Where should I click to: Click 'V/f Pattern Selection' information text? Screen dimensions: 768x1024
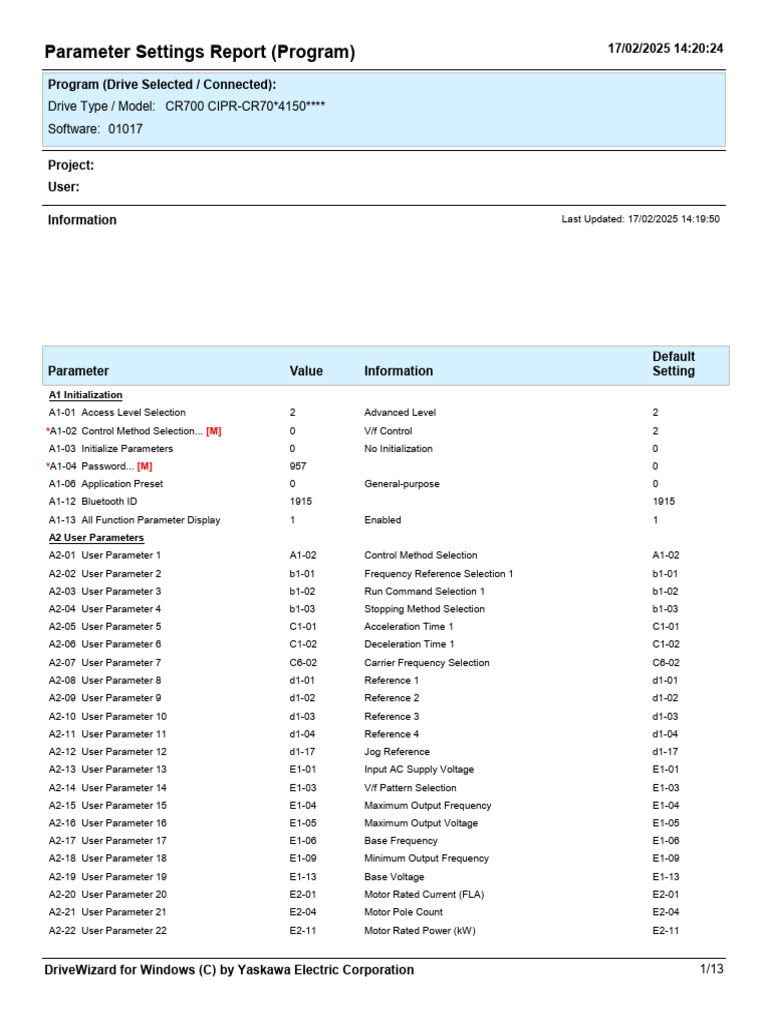pyautogui.click(x=410, y=788)
